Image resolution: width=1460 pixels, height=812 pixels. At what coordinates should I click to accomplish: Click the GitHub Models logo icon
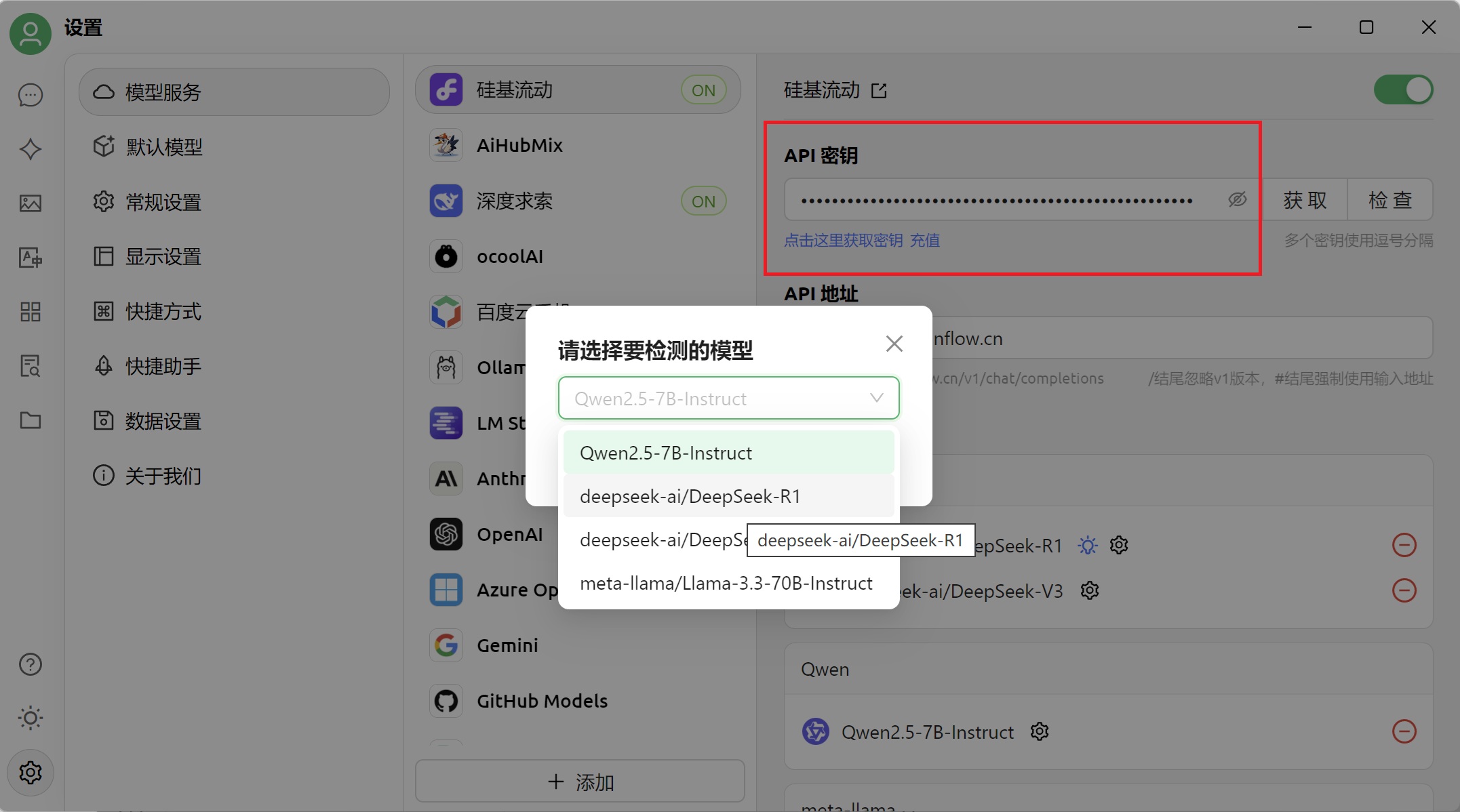(446, 701)
